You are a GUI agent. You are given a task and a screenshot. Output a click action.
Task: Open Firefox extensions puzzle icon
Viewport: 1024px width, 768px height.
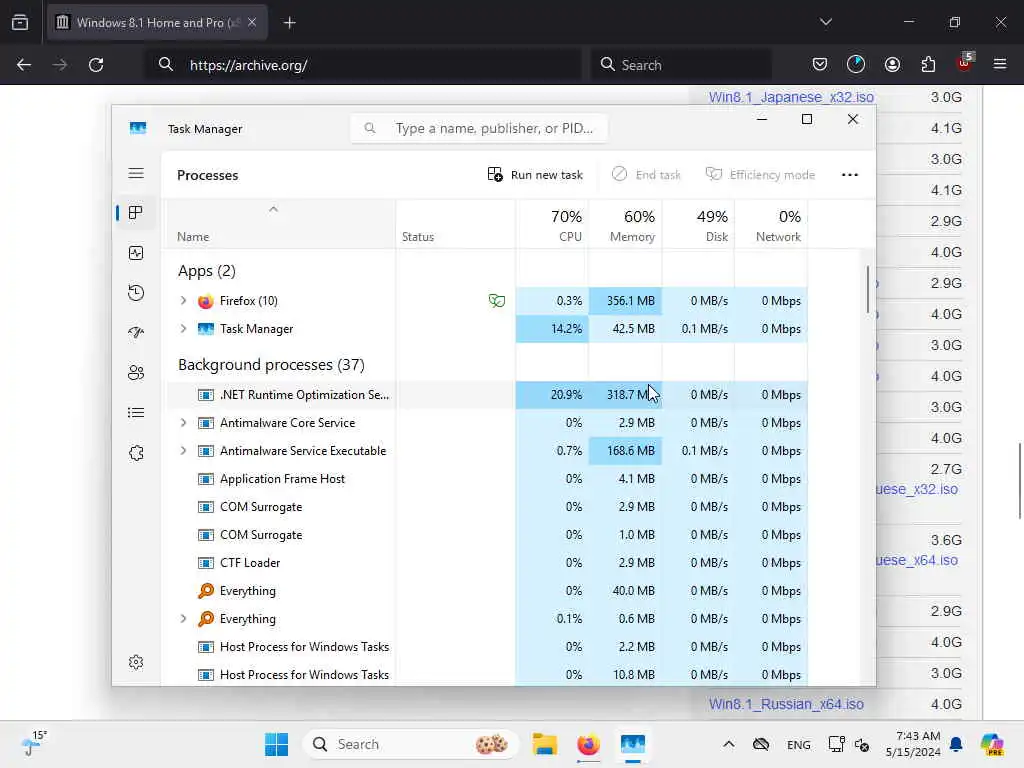tap(928, 64)
